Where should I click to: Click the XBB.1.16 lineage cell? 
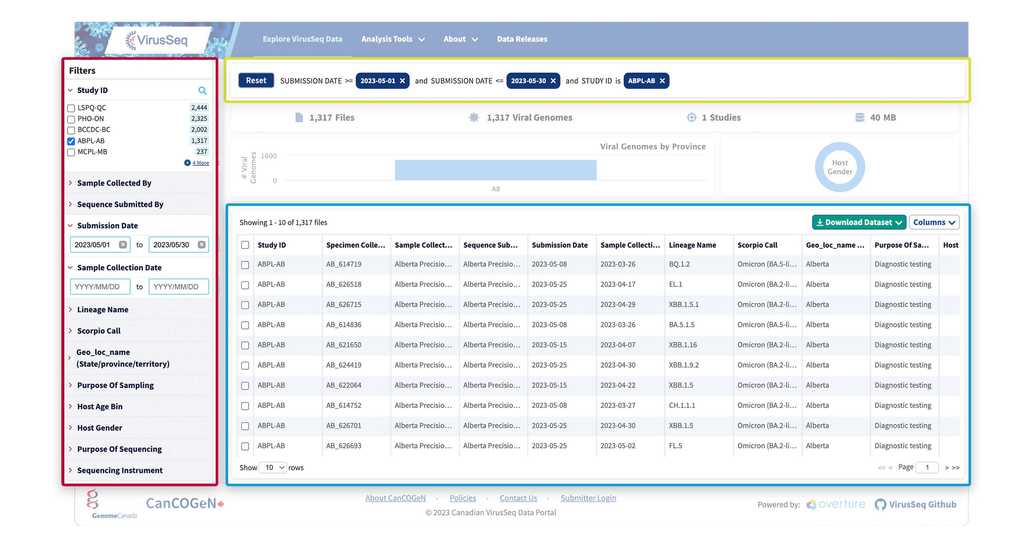(683, 345)
